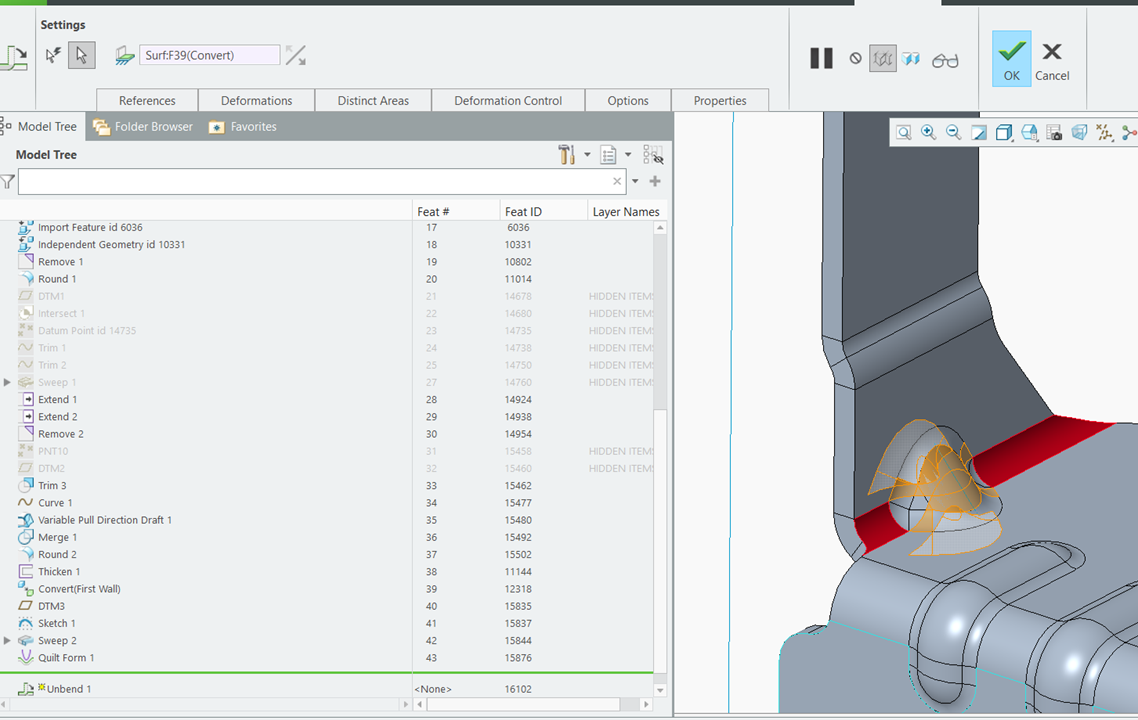Toggle the Select Items arrow in Settings bar
Viewport: 1138px width, 720px height.
click(81, 55)
